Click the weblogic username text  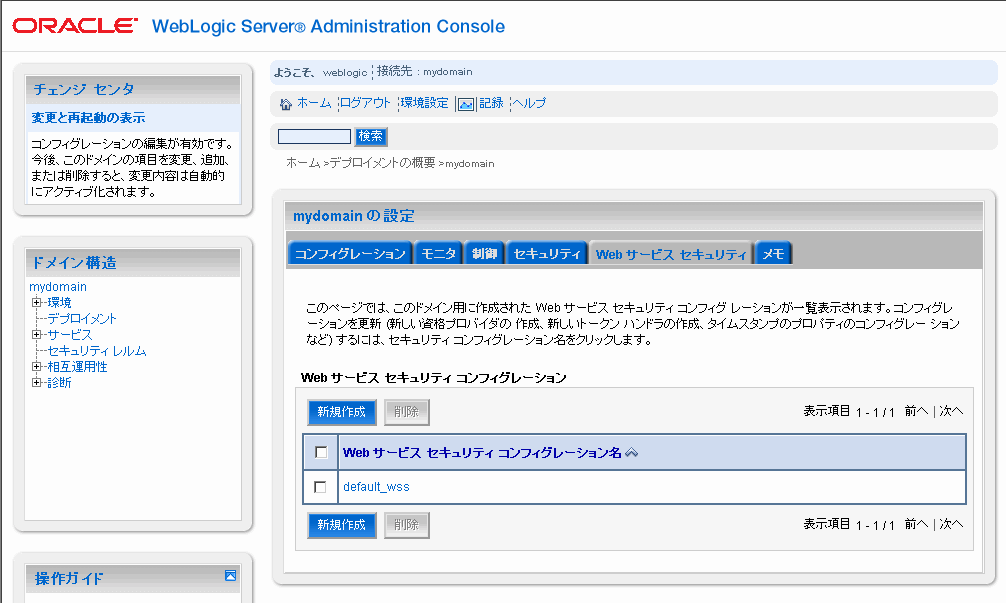tap(345, 72)
